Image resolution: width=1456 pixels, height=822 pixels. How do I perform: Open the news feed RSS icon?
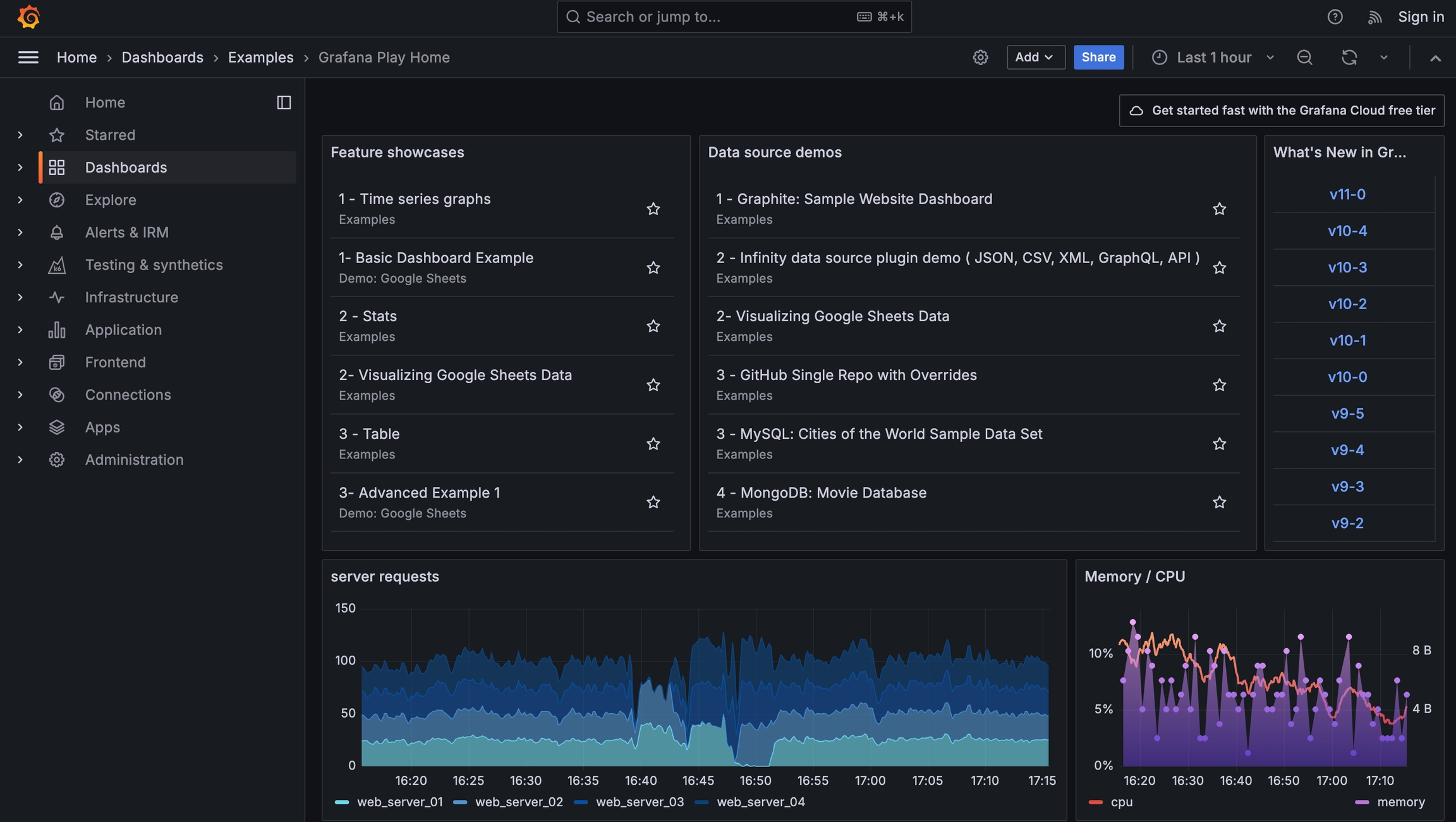coord(1374,17)
